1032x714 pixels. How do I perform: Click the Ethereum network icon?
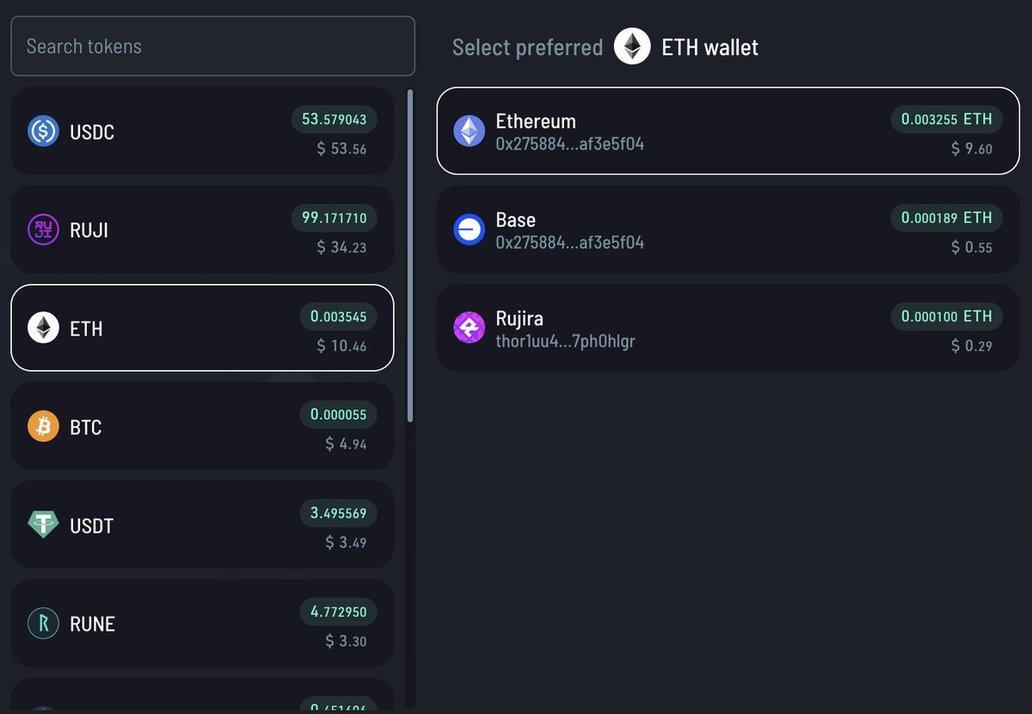[x=469, y=131]
